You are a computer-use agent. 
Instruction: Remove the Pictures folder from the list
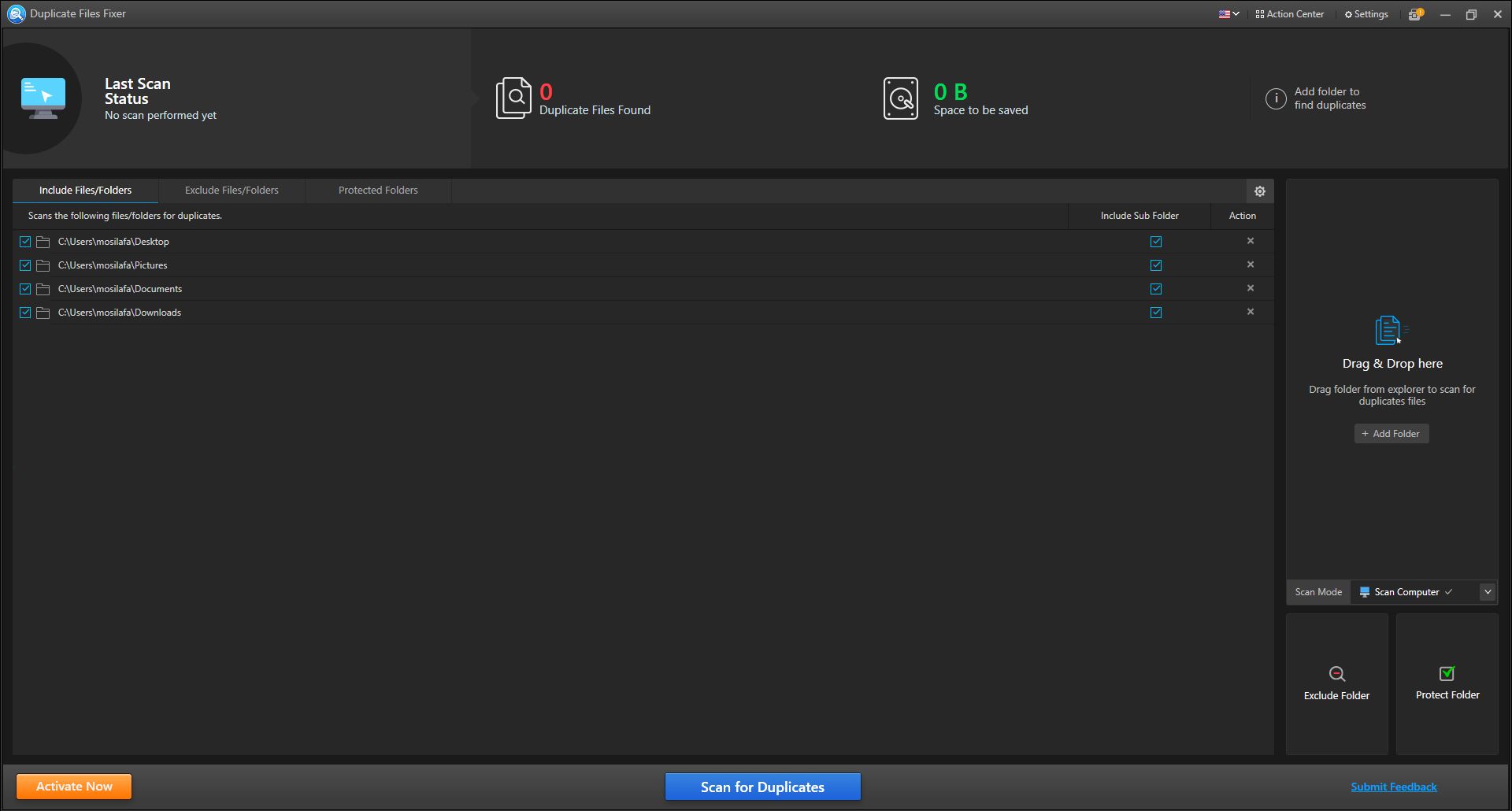pyautogui.click(x=1251, y=265)
